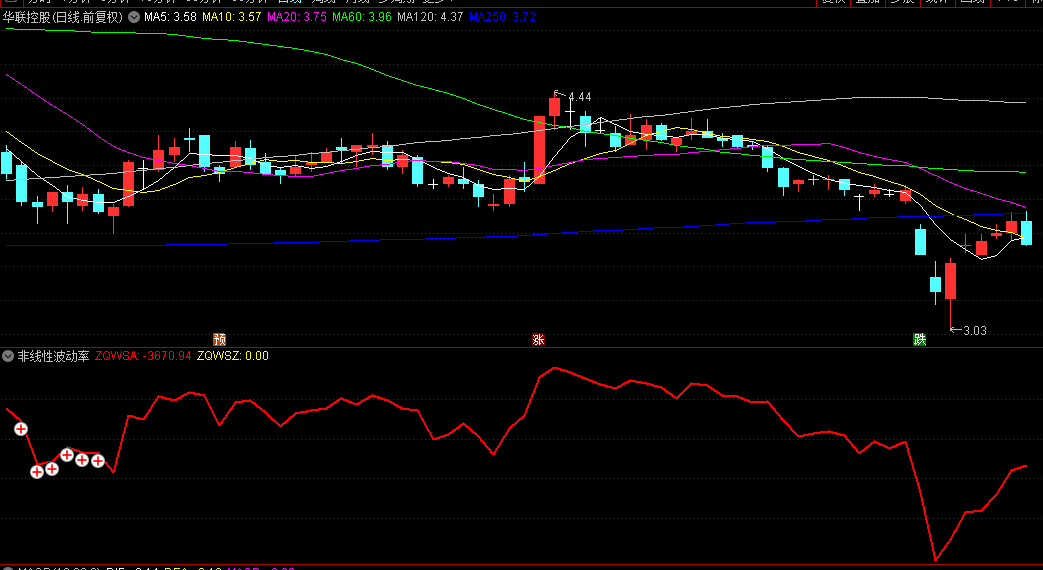This screenshot has width=1043, height=570.
Task: Click the lowest plus signal marker on the volatility line
Action: point(37,472)
